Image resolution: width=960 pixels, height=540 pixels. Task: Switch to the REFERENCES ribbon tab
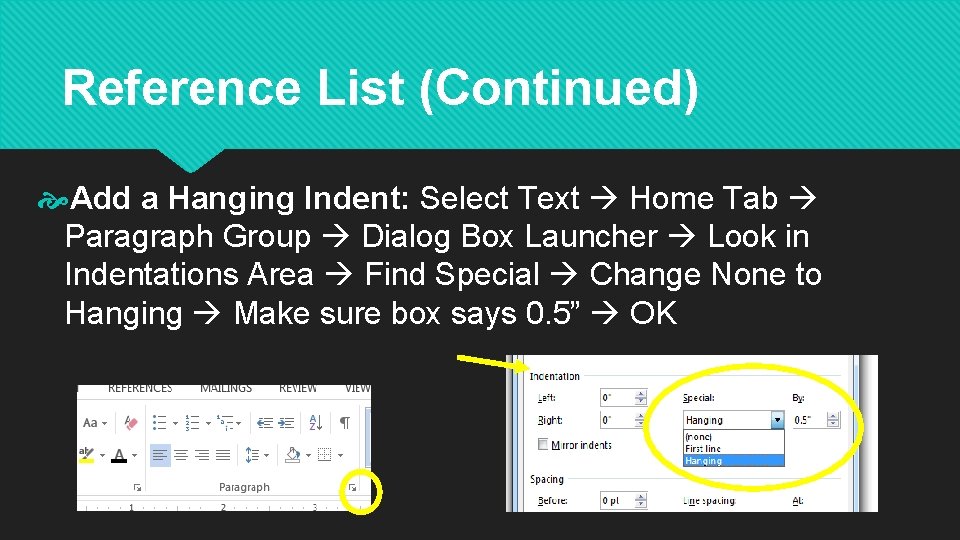140,388
